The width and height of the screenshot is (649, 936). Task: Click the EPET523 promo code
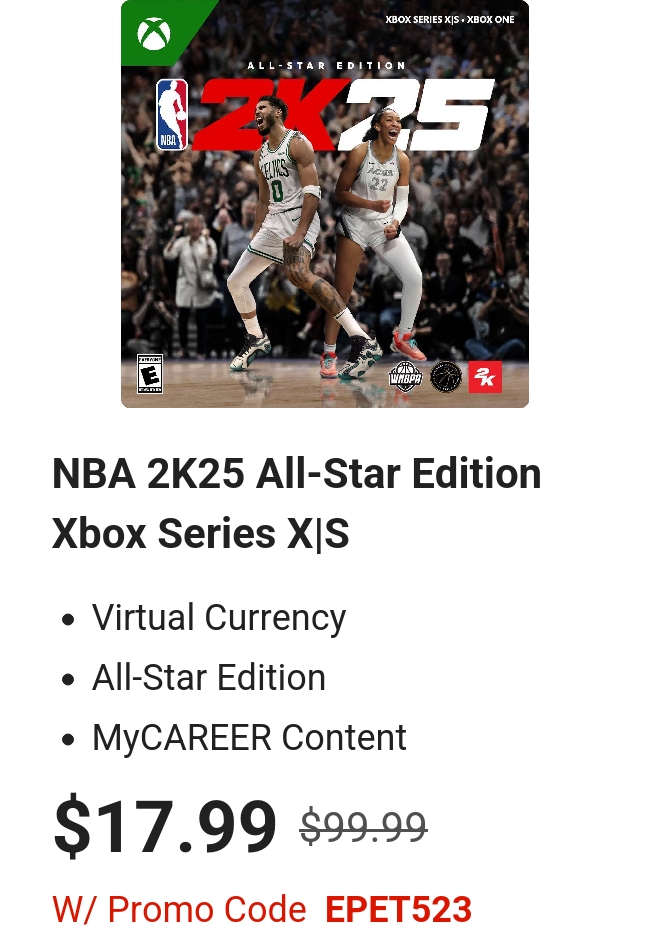click(x=398, y=909)
